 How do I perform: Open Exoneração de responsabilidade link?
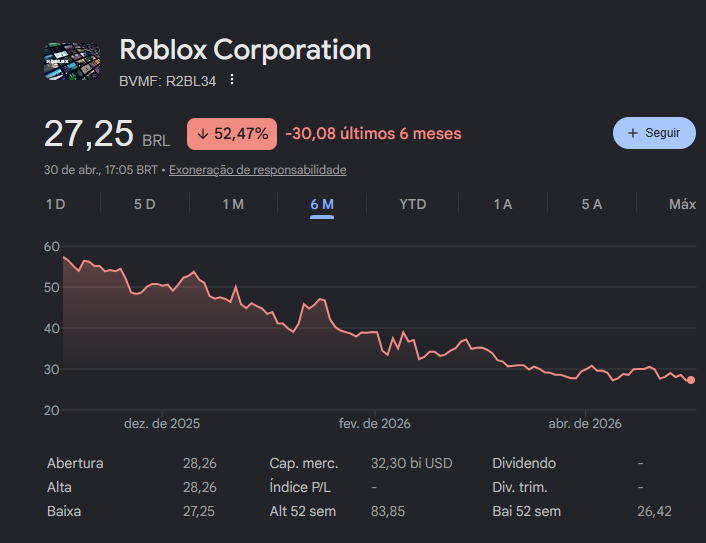point(258,170)
